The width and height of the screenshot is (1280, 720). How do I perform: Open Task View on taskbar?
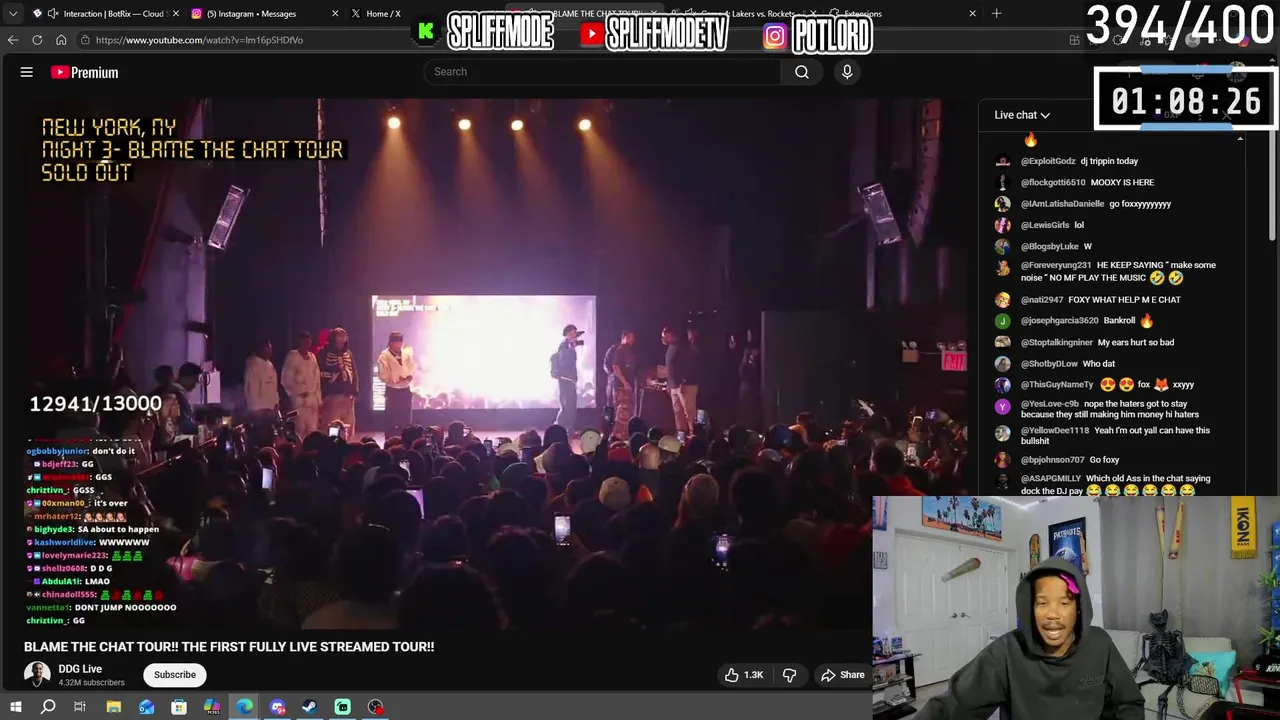[x=80, y=707]
